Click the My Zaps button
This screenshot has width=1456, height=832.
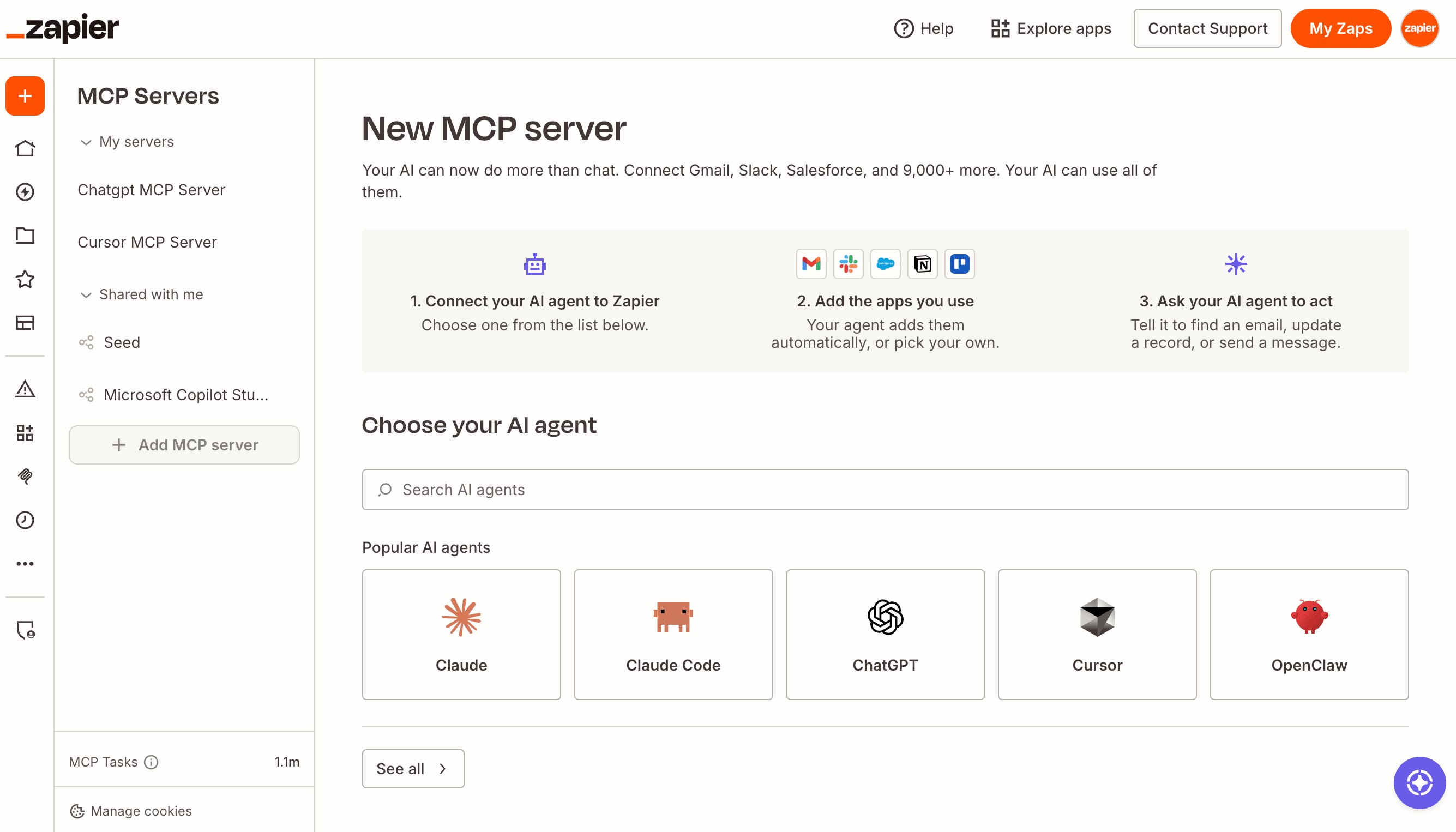(x=1340, y=28)
